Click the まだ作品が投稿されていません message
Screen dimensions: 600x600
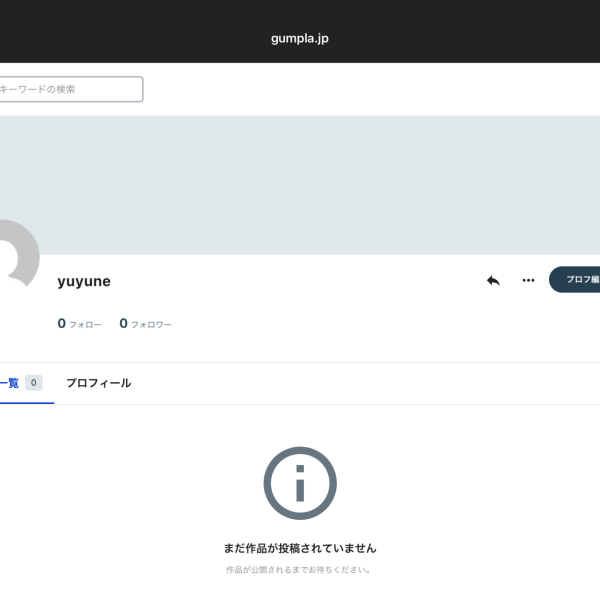tap(300, 548)
